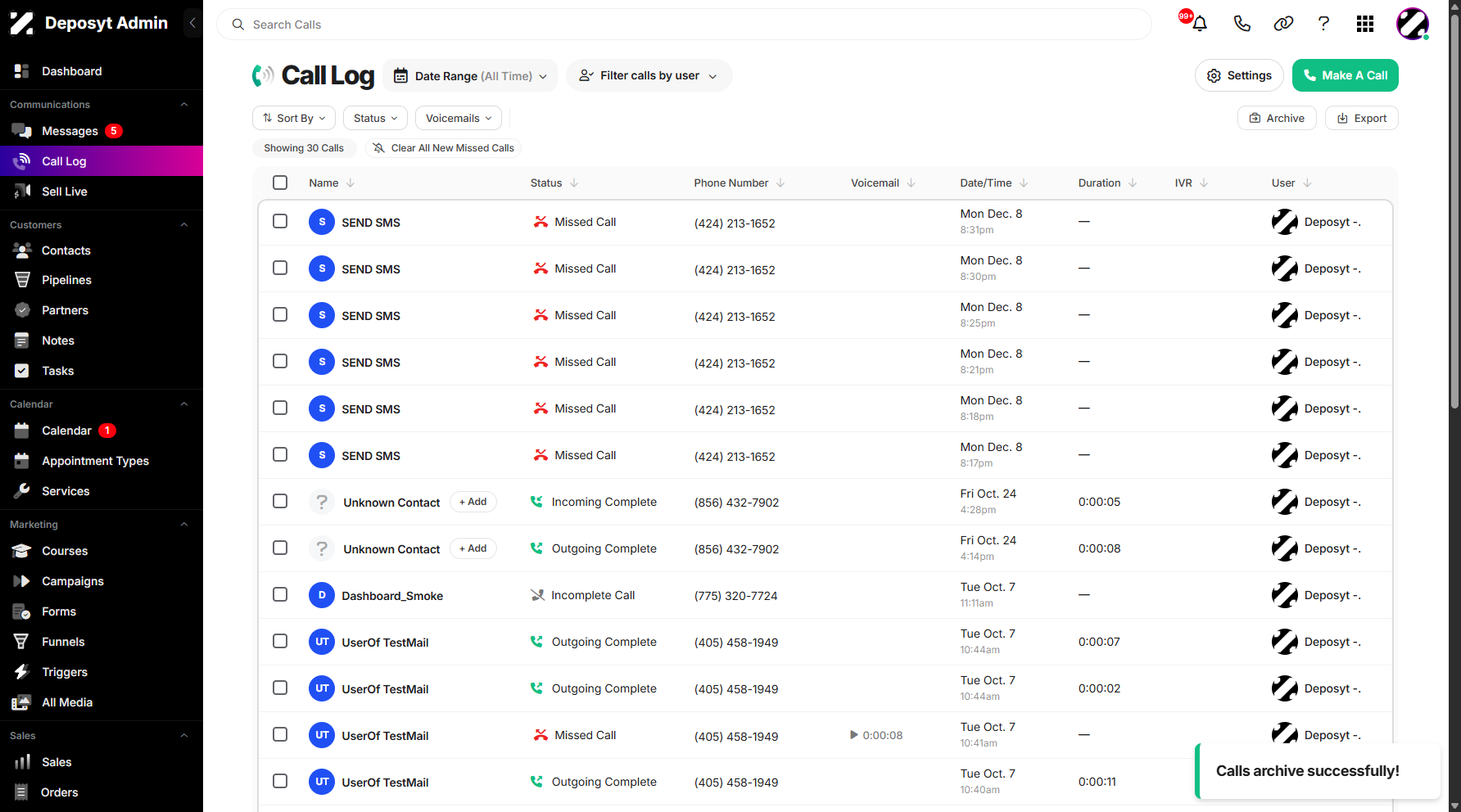
Task: Check the 8:31pm SEND SMS call
Action: point(280,221)
